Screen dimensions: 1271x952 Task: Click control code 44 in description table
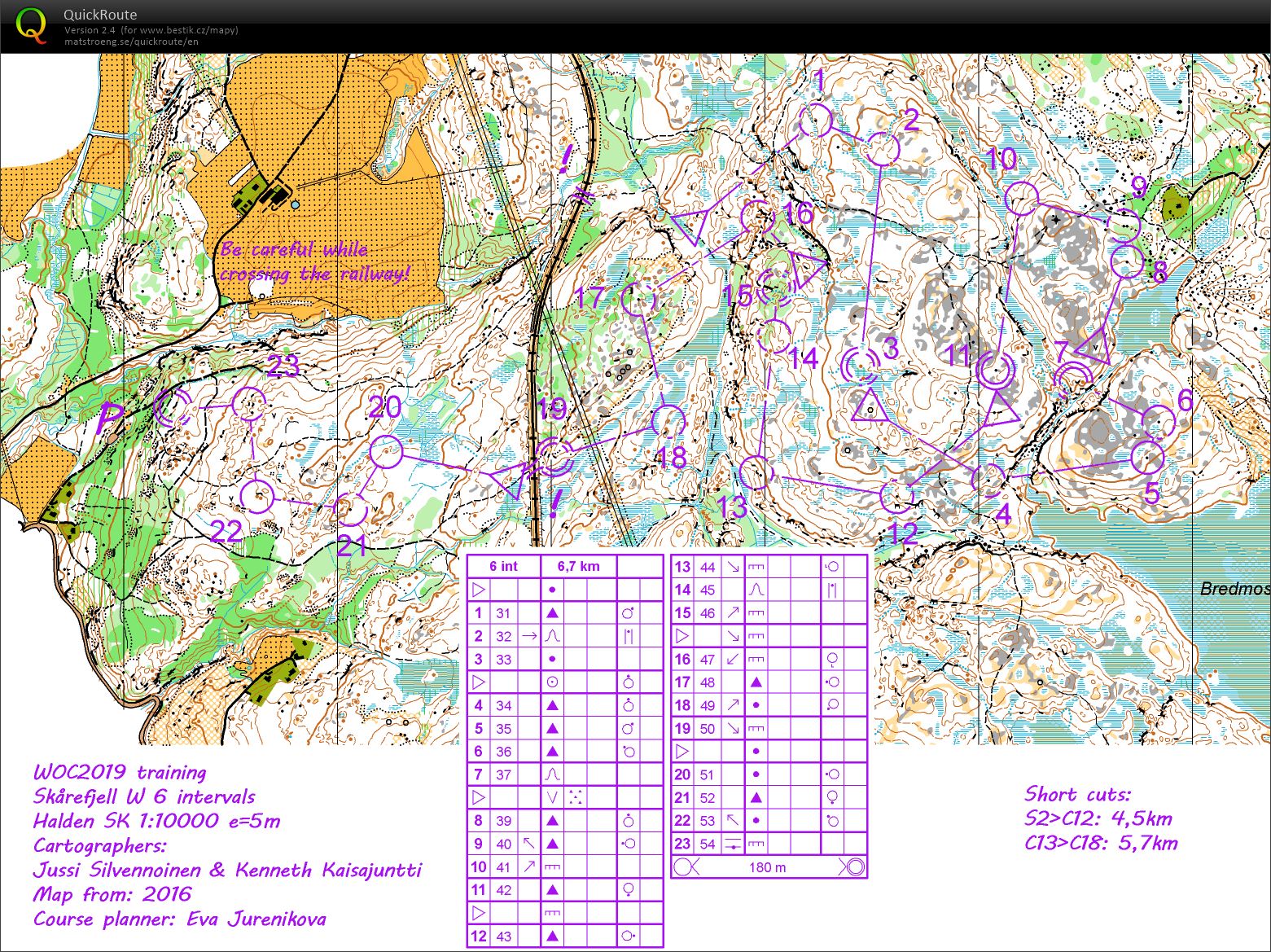pyautogui.click(x=708, y=567)
